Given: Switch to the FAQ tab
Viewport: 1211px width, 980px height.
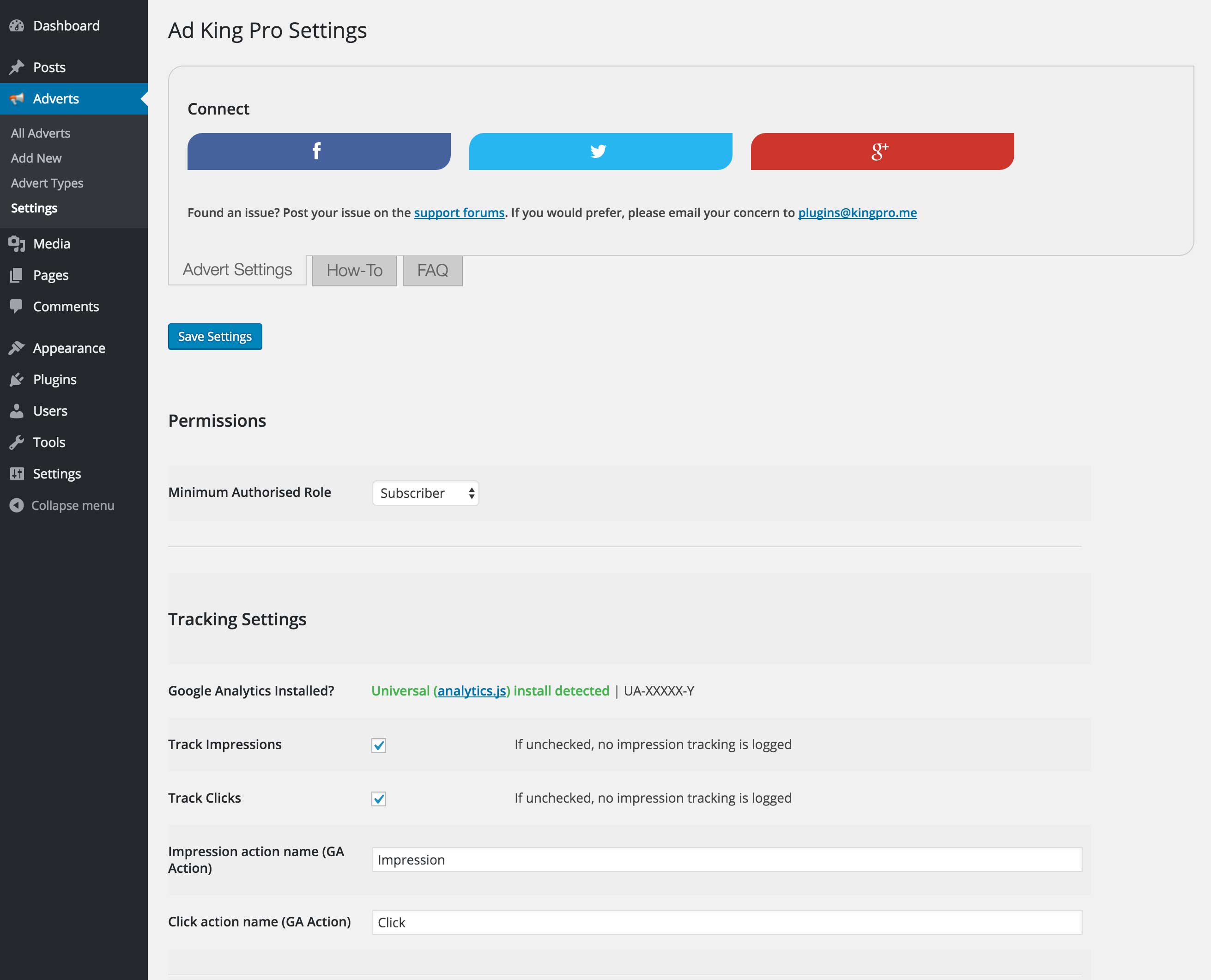Looking at the screenshot, I should [x=432, y=271].
